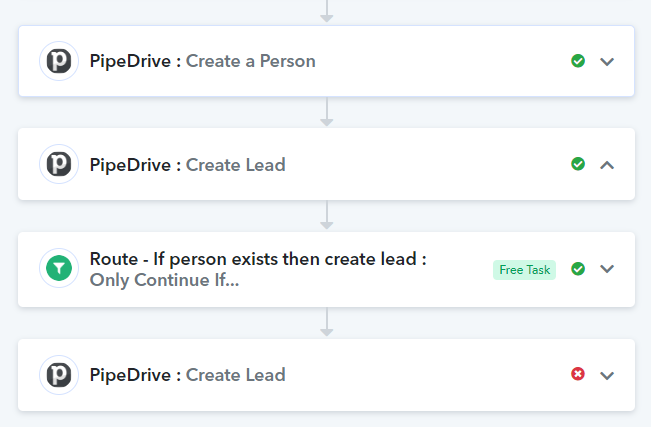The height and width of the screenshot is (427, 651).
Task: Click the green checkmark on the expanded Create Lead step
Action: tap(578, 164)
